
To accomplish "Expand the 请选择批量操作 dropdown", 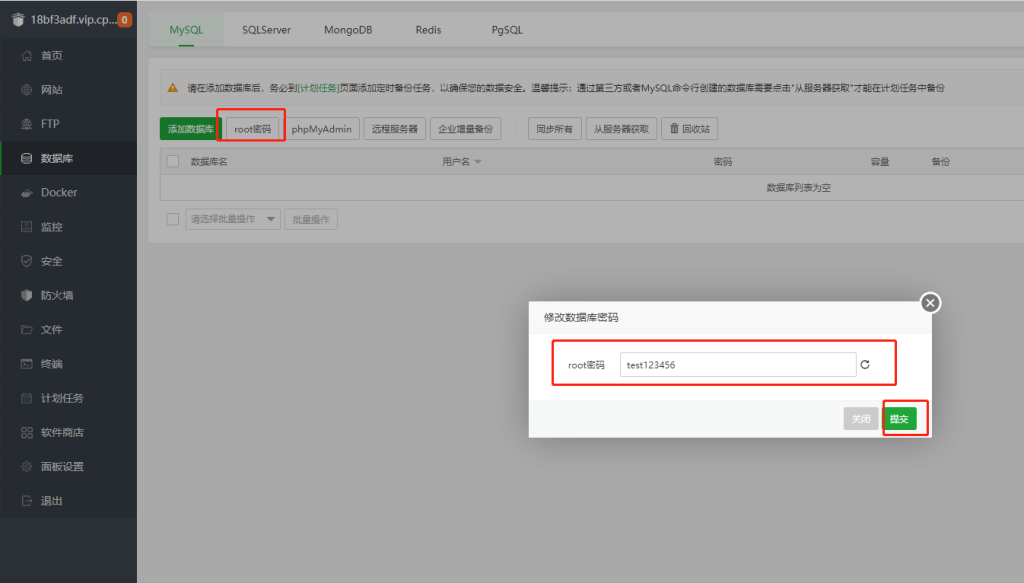I will [233, 220].
